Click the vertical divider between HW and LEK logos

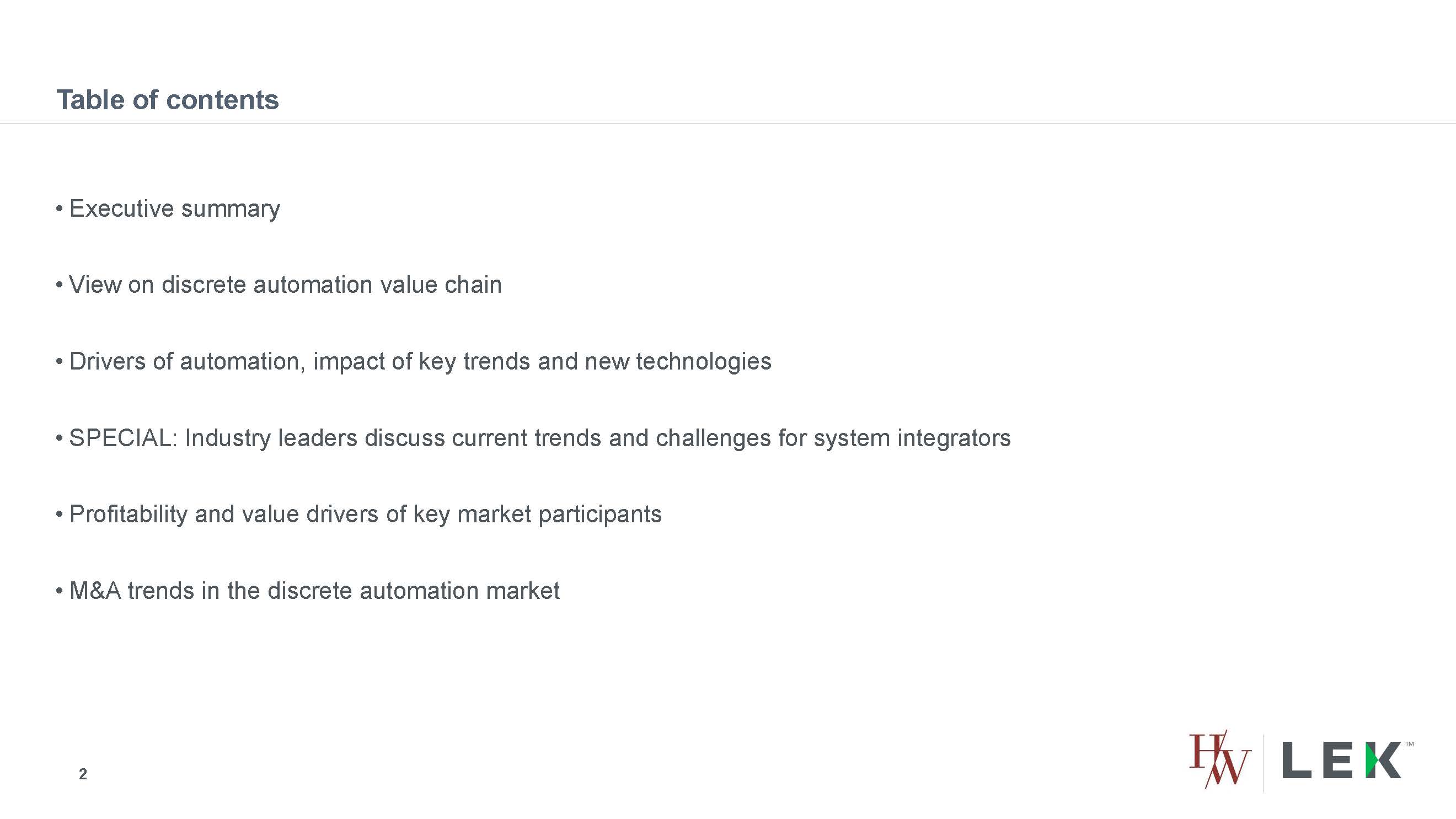(x=1263, y=763)
